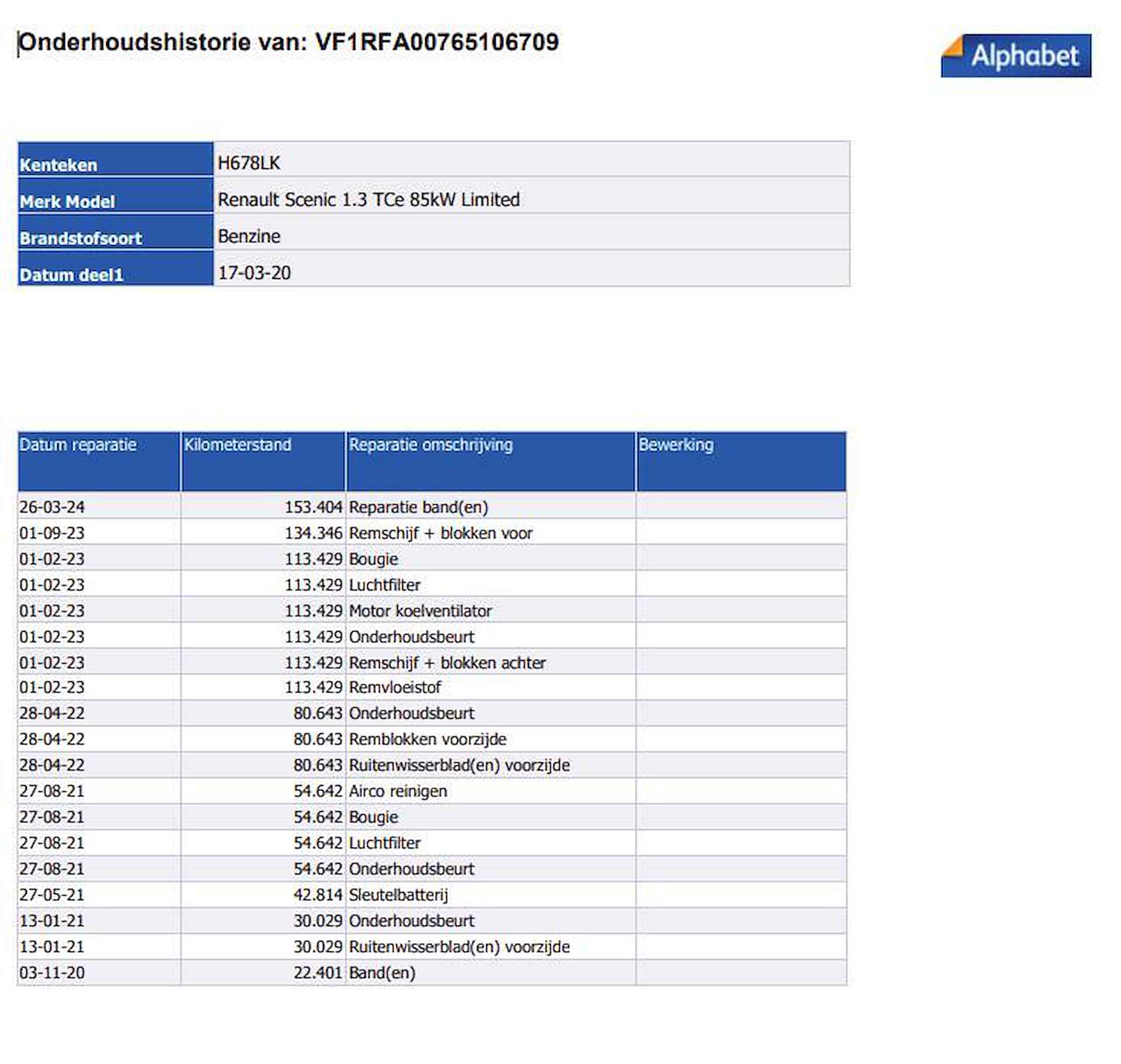The height and width of the screenshot is (1064, 1121).
Task: Click 'Remschijf + blokken achter'
Action: pos(447,663)
